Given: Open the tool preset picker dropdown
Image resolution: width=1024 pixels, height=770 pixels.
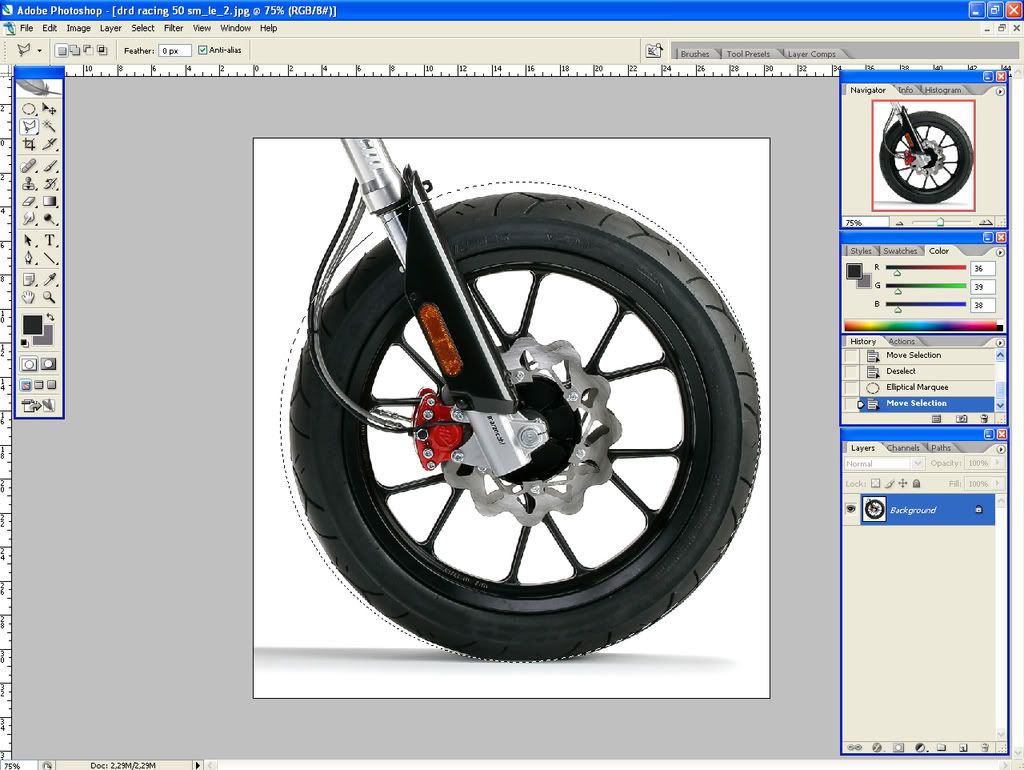Looking at the screenshot, I should [39, 50].
